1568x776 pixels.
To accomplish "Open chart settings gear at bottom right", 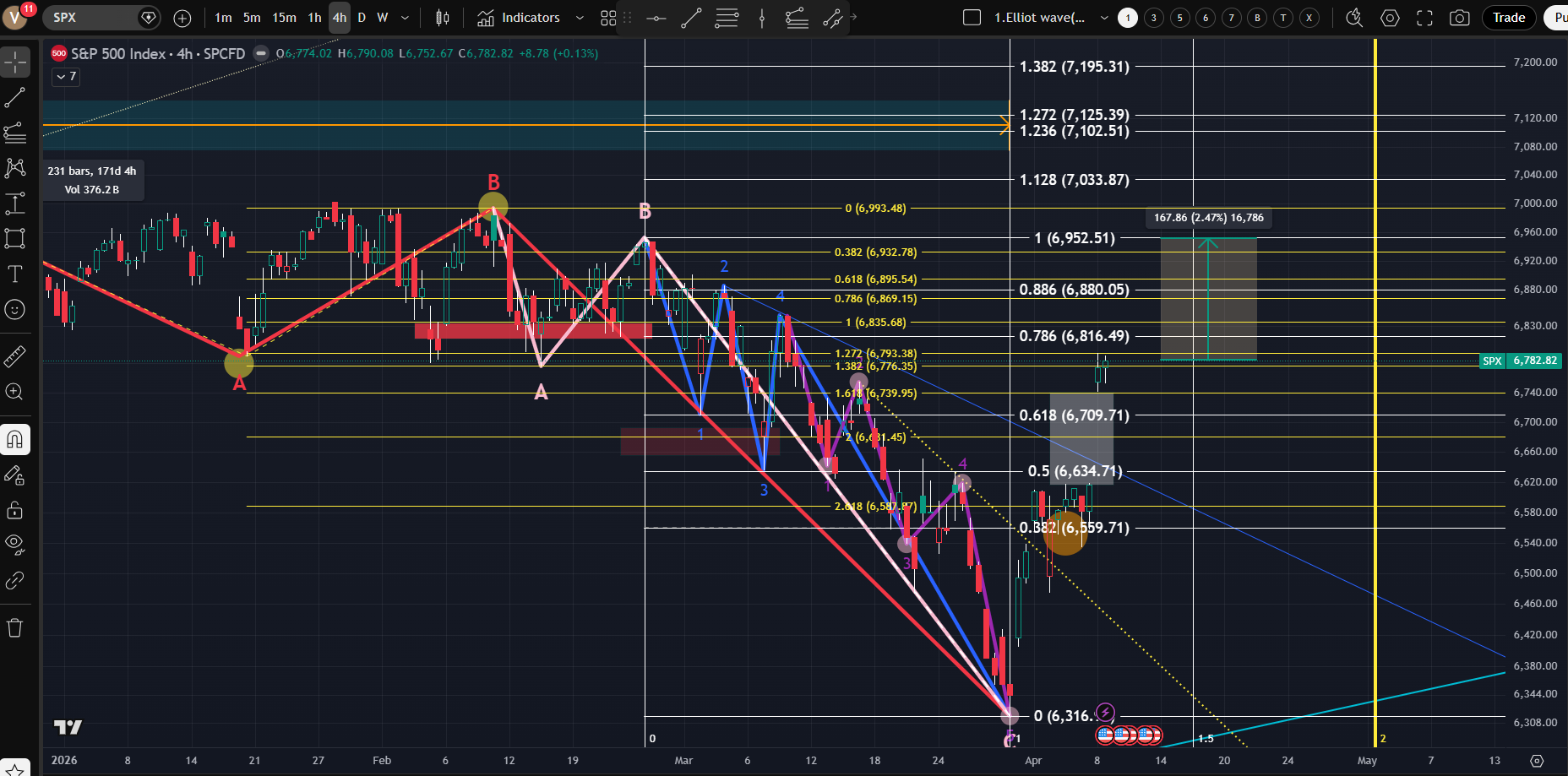I will pyautogui.click(x=1537, y=761).
